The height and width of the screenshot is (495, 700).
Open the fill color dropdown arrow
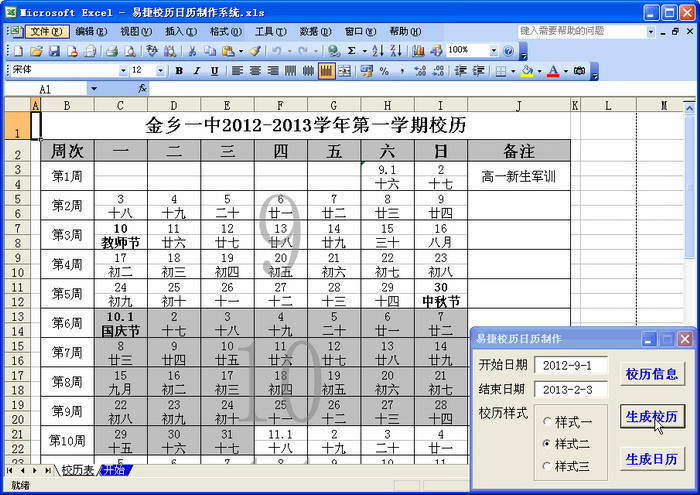tap(540, 71)
